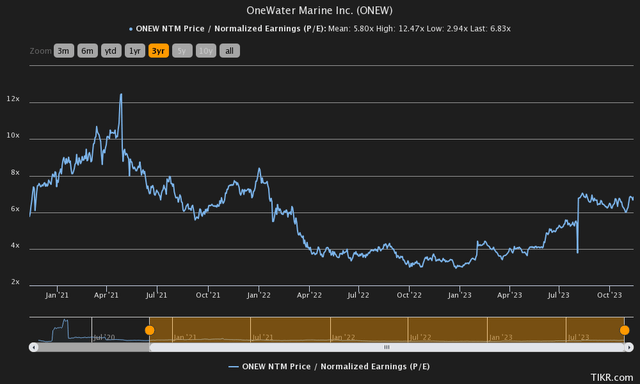The height and width of the screenshot is (384, 640).
Task: Click the Oct '21 x-axis label
Action: [x=208, y=295]
